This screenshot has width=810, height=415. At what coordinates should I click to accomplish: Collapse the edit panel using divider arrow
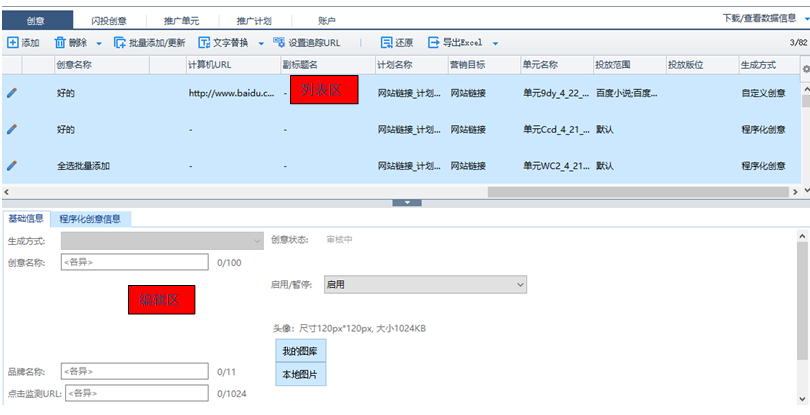pos(407,202)
